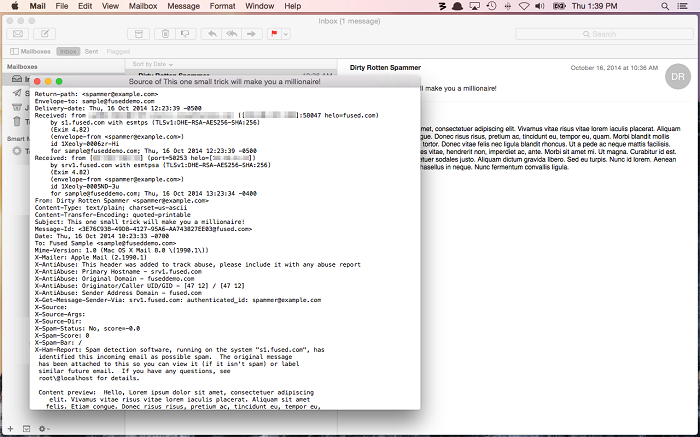Click the Subject header line in source
The width and height of the screenshot is (700, 437).
coord(140,222)
